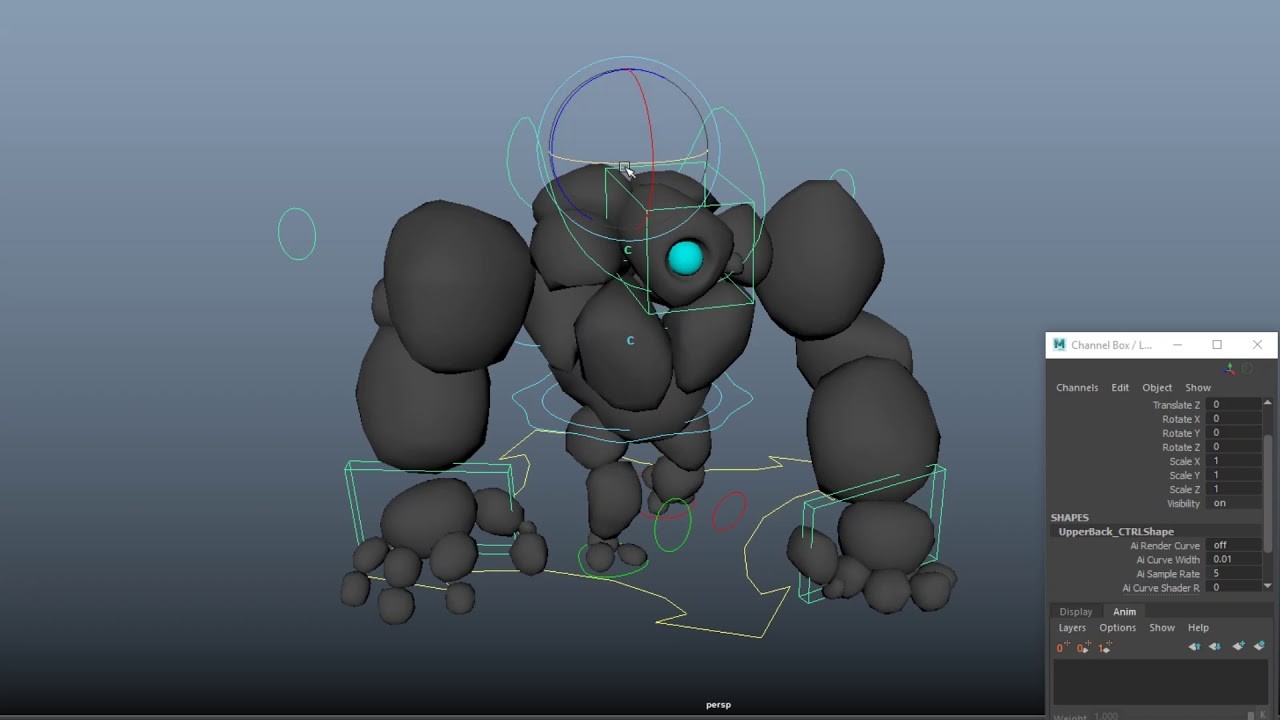Click the zero key animation layer icon
This screenshot has width=1280, height=720.
pyautogui.click(x=1062, y=647)
